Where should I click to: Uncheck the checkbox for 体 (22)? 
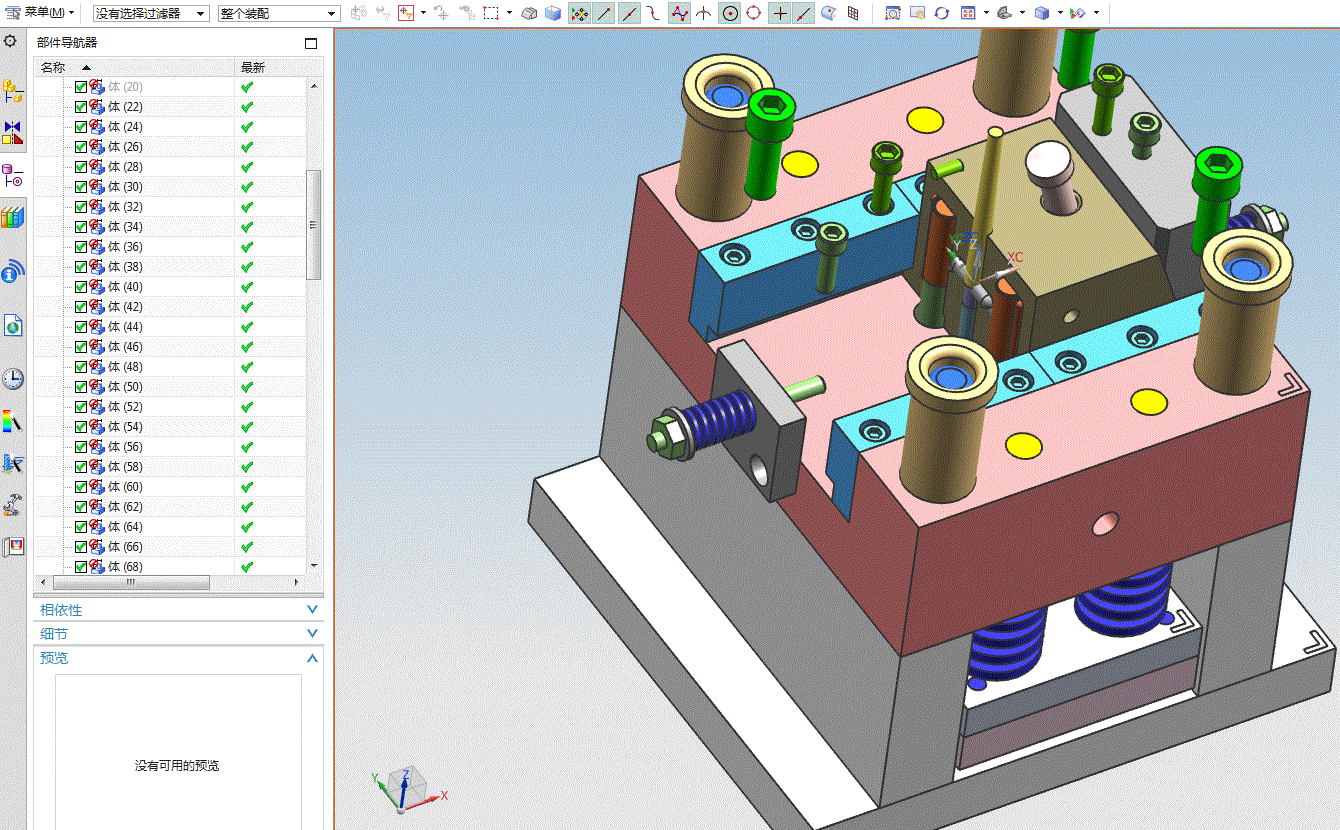pos(81,107)
